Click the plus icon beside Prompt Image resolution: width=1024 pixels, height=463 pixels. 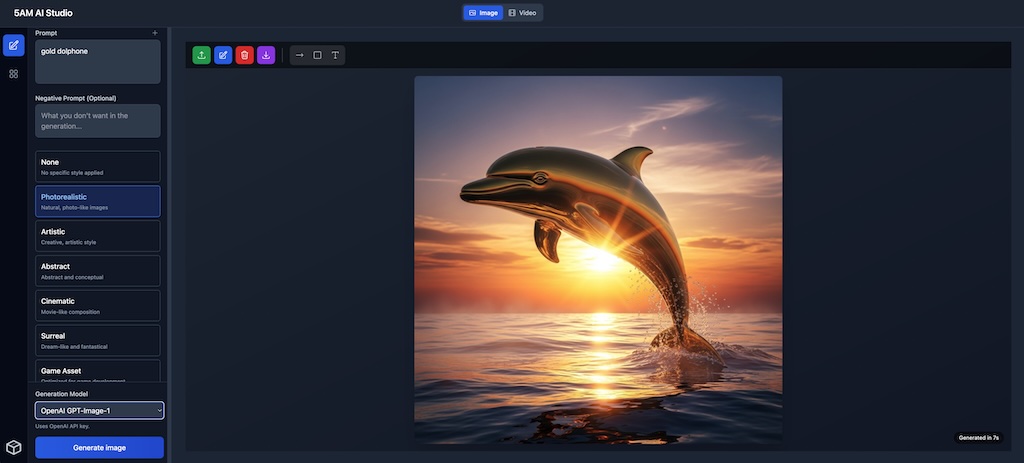coord(155,33)
